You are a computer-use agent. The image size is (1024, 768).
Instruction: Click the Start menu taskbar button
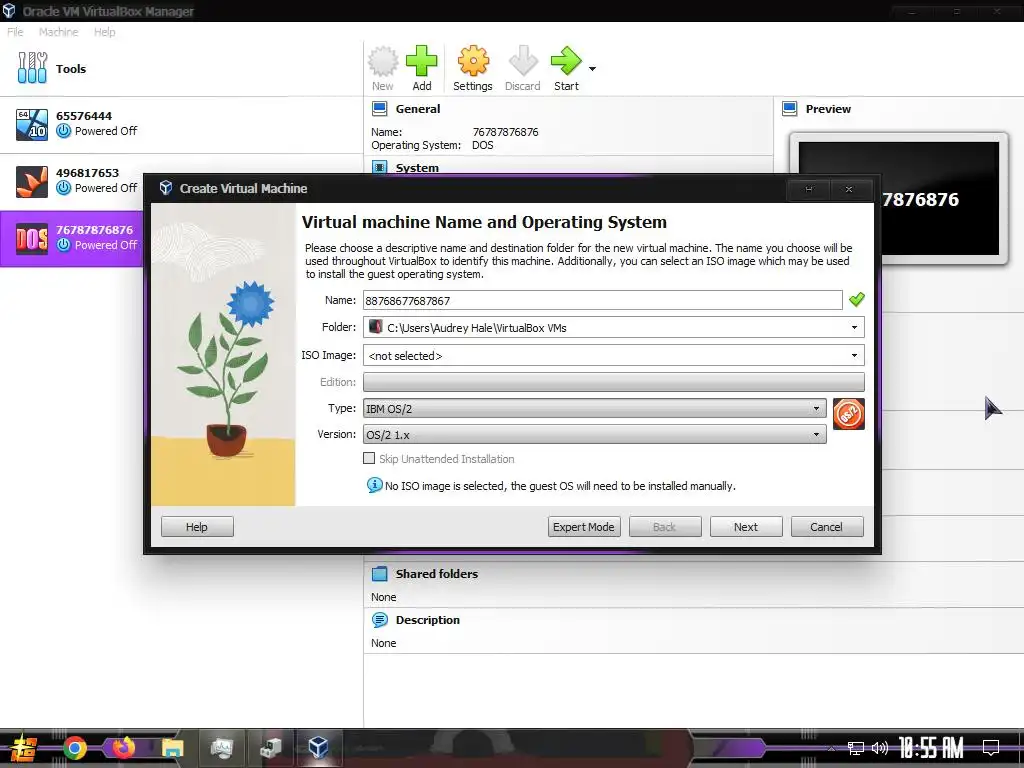tap(24, 748)
